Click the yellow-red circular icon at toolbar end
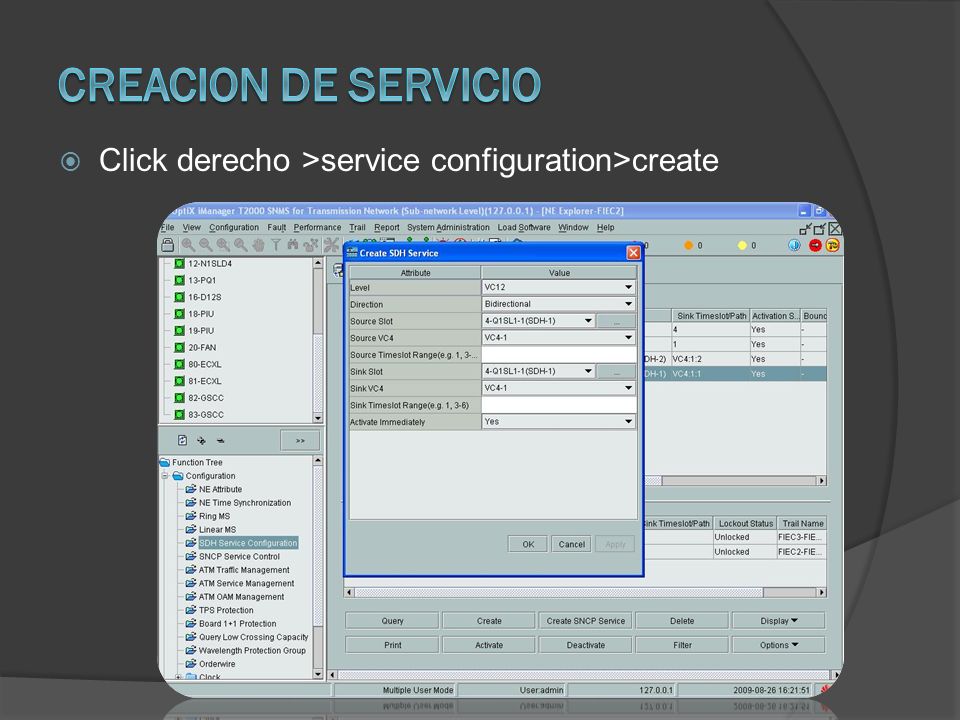Image resolution: width=960 pixels, height=720 pixels. click(833, 245)
